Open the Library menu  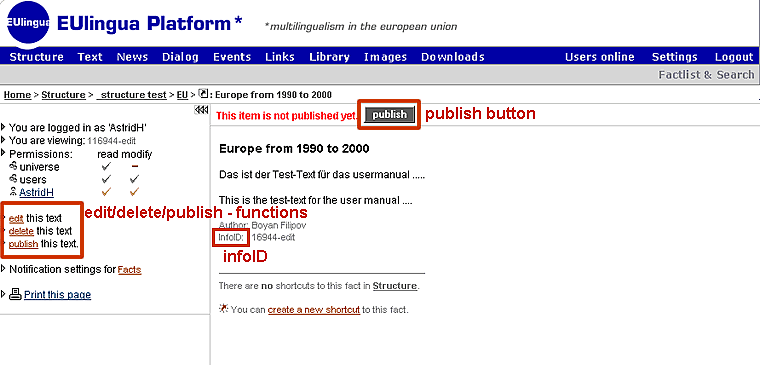point(329,57)
